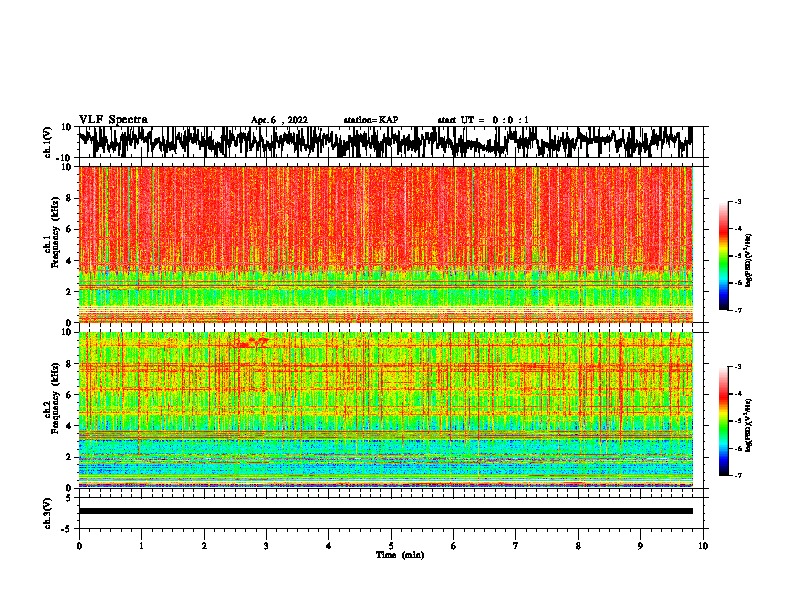Click the time axis tick label "6"
The height and width of the screenshot is (612, 792).
click(x=454, y=546)
